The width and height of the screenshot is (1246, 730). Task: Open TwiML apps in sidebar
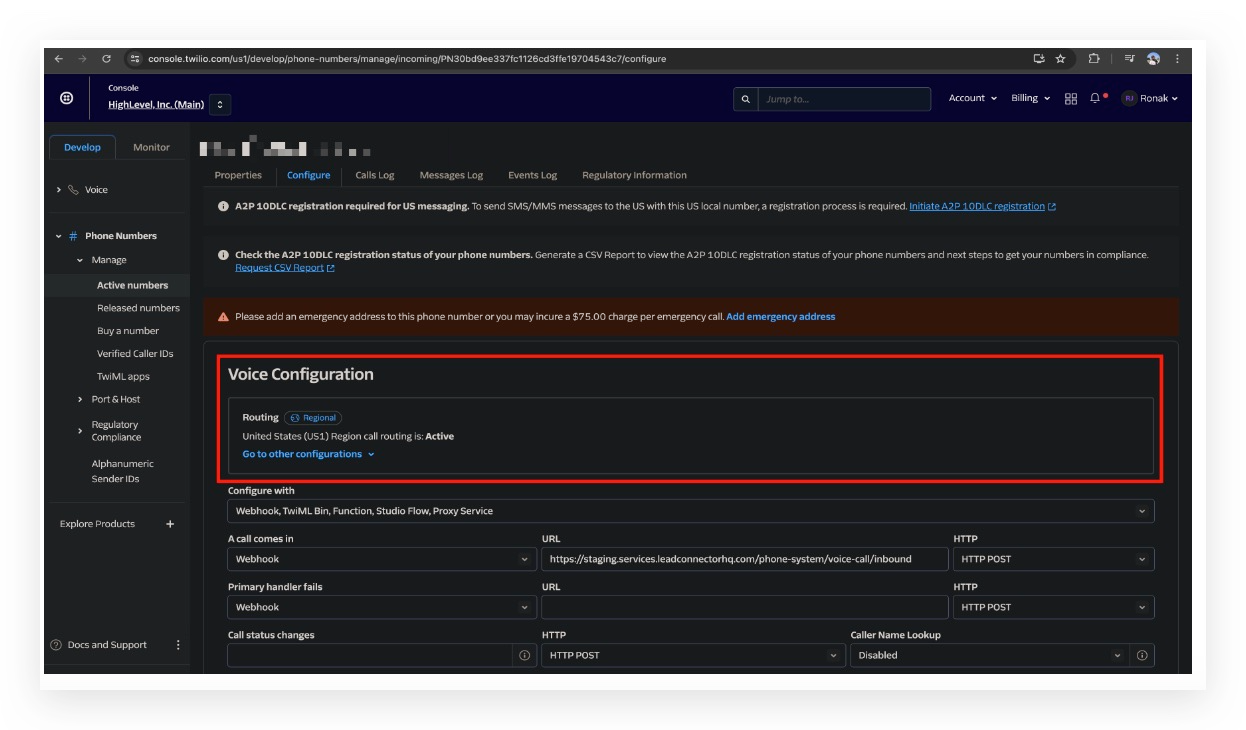tap(123, 377)
